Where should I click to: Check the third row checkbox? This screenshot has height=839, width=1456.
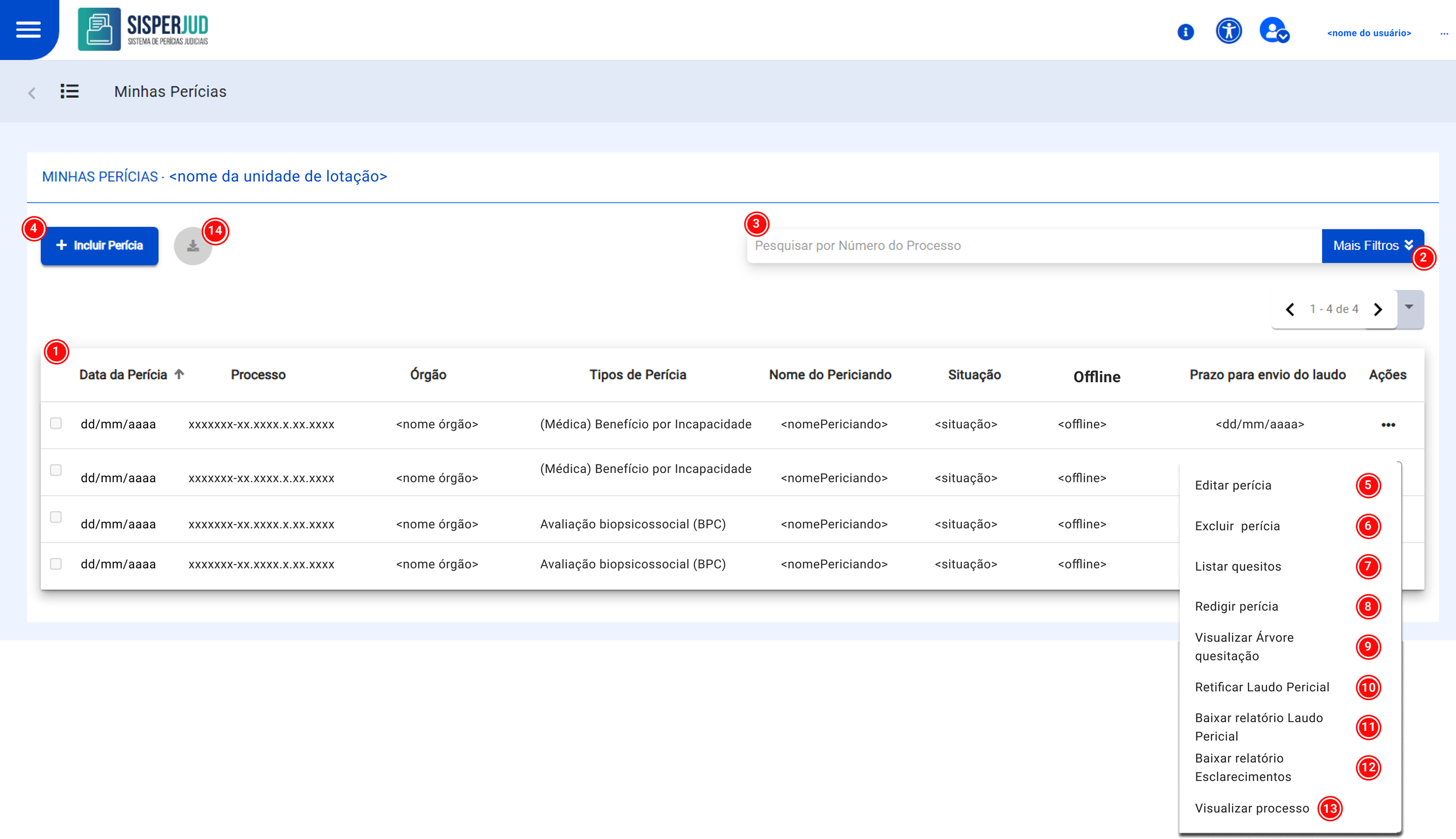(x=56, y=517)
